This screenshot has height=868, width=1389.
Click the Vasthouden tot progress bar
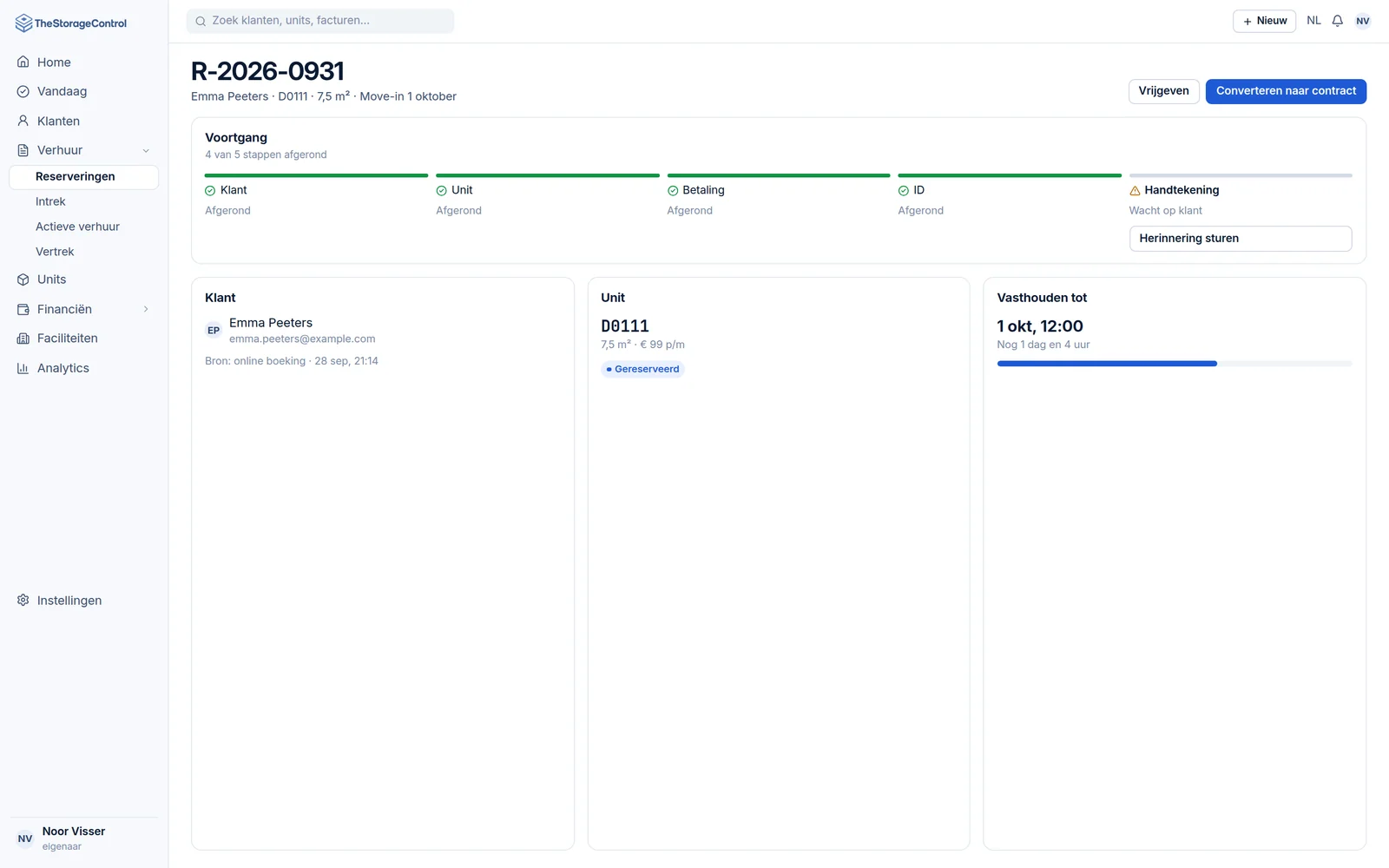pyautogui.click(x=1175, y=364)
